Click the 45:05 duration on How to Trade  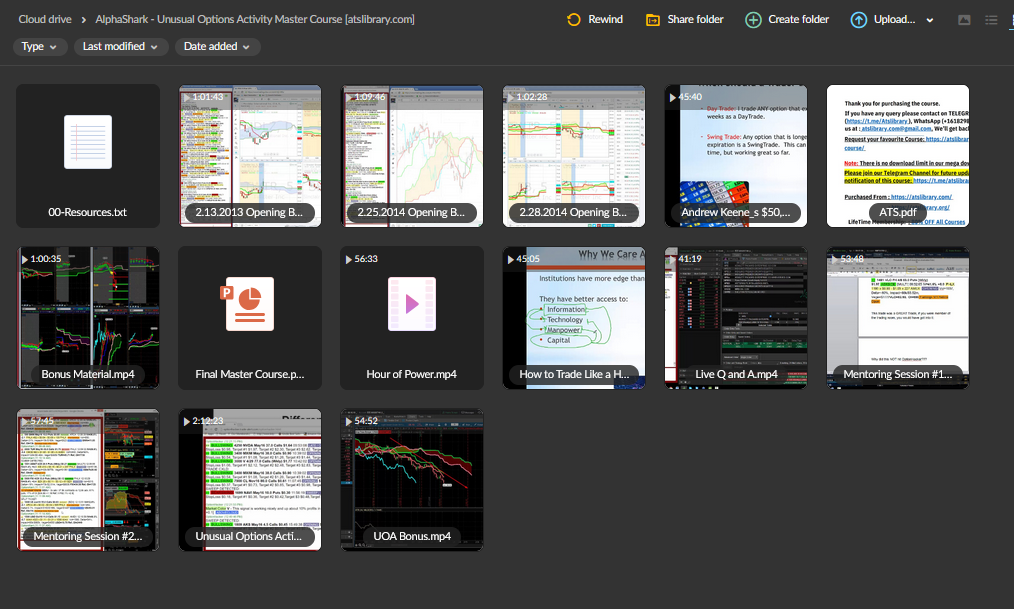coord(528,259)
